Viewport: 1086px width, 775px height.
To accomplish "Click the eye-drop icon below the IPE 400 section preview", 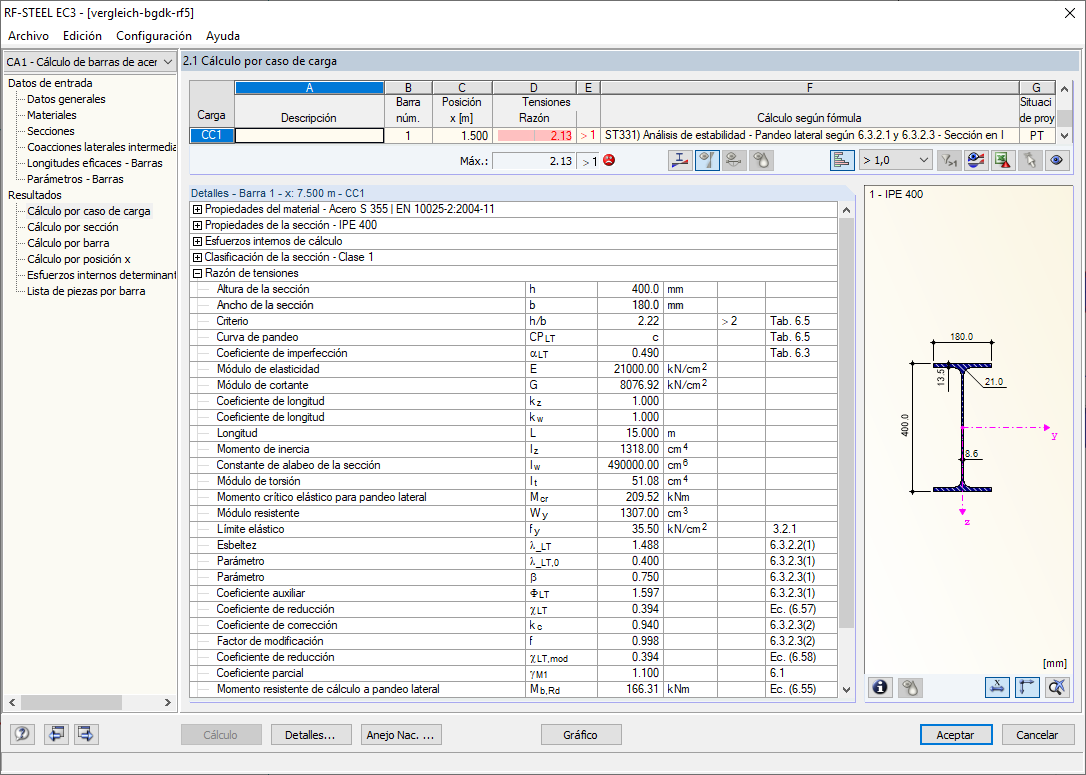I will point(910,688).
